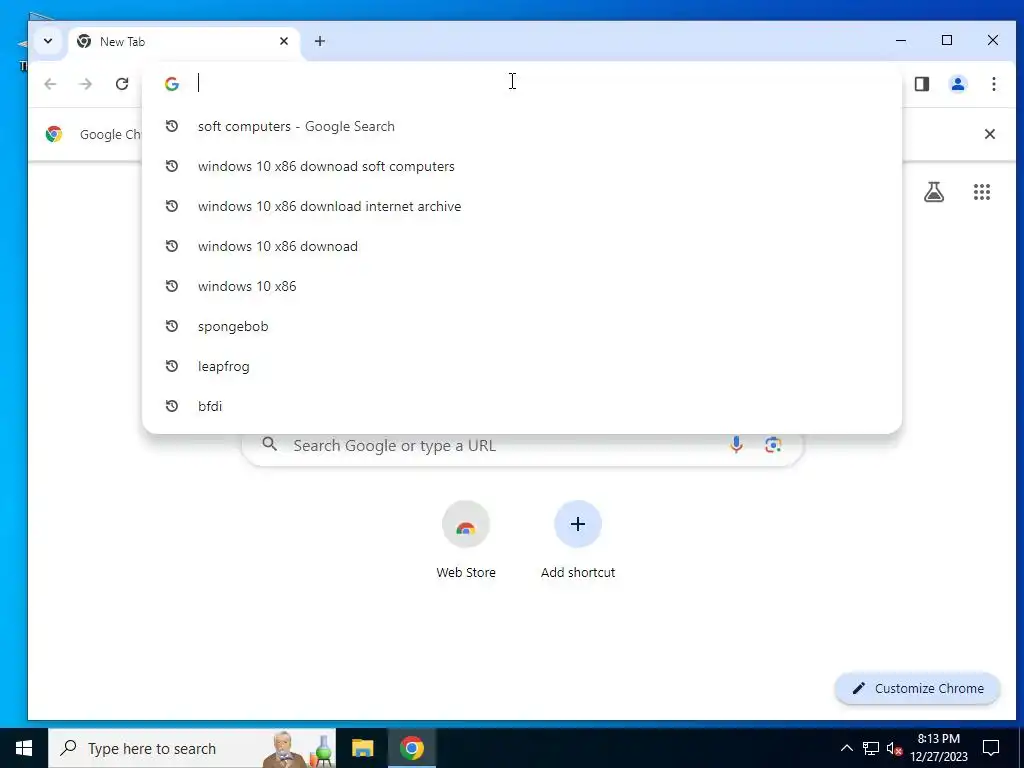Open the network tray icon
Image resolution: width=1024 pixels, height=768 pixels.
[871, 748]
